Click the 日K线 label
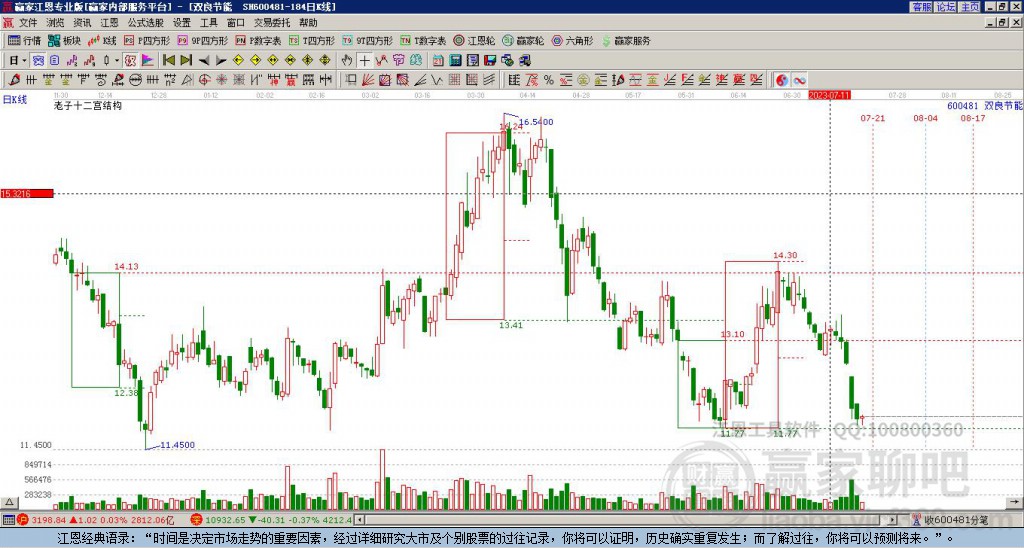The width and height of the screenshot is (1024, 548). tap(14, 100)
